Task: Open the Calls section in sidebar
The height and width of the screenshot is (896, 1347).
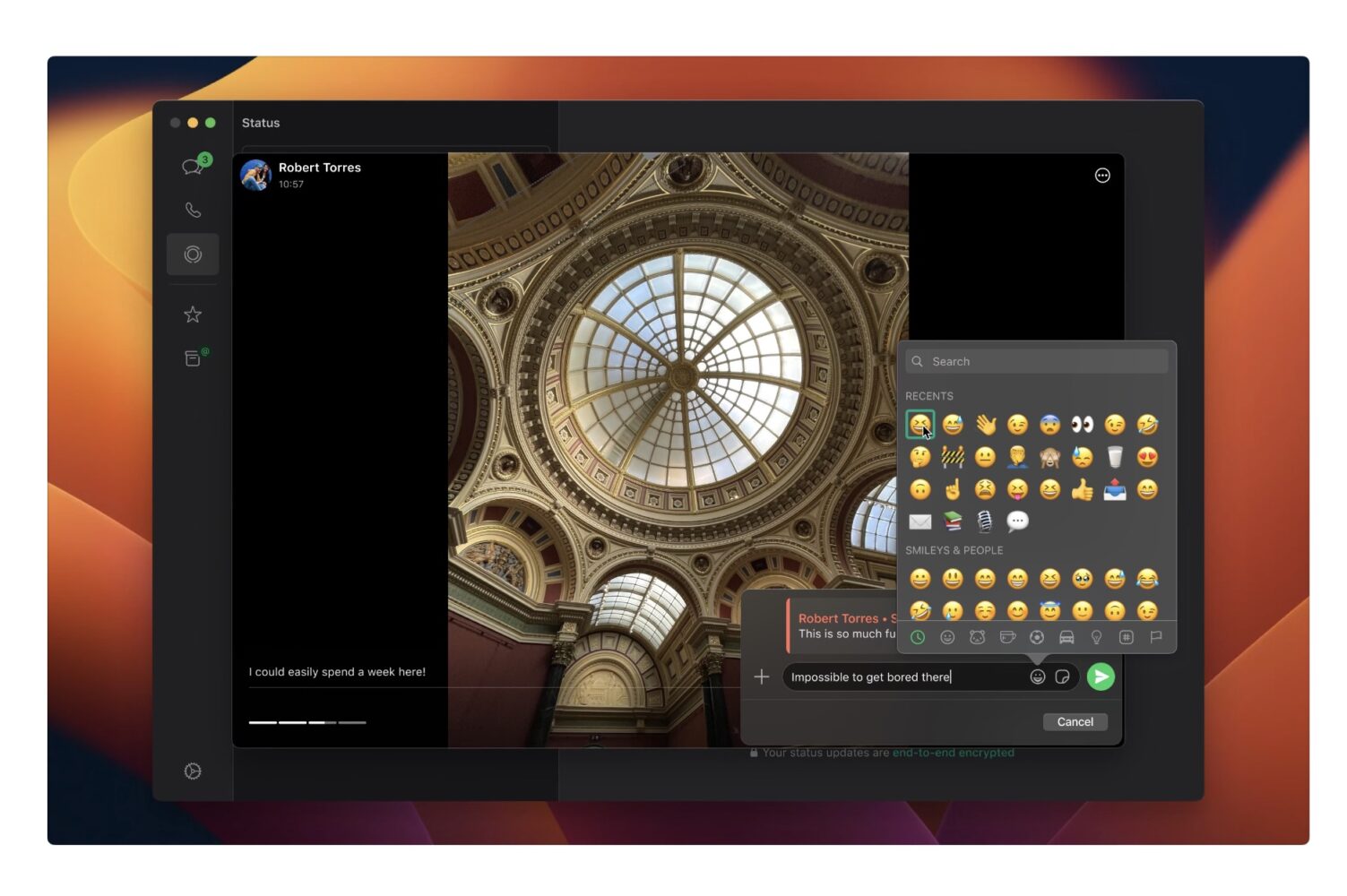Action: (193, 211)
